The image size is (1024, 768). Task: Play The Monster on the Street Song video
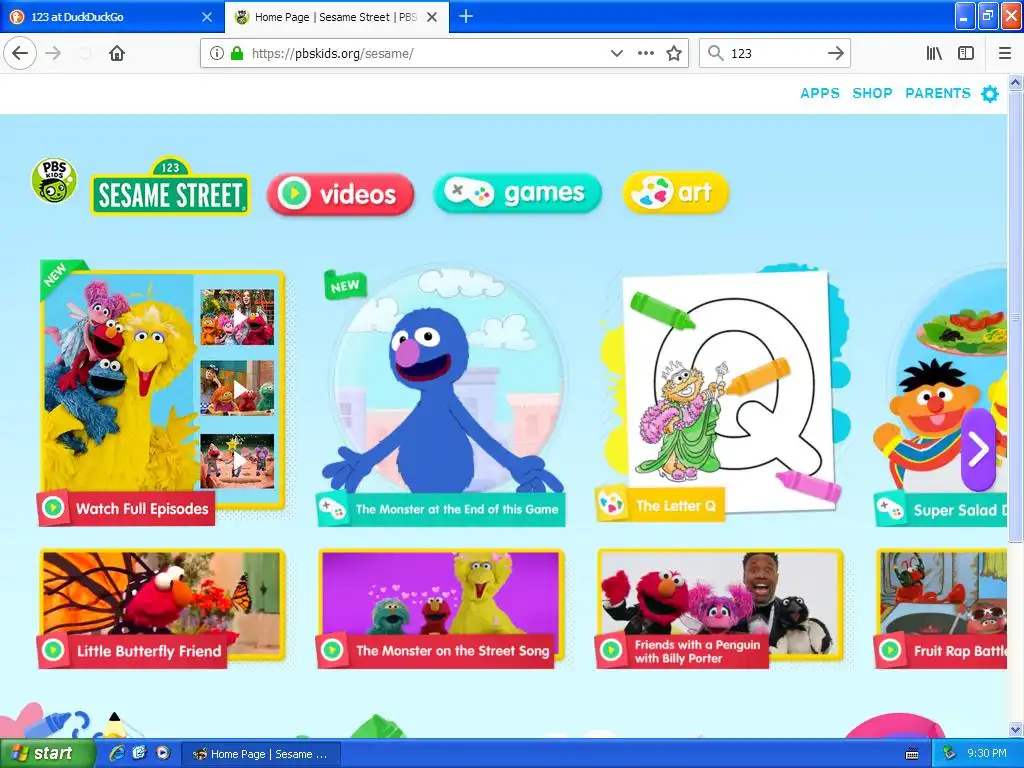441,609
